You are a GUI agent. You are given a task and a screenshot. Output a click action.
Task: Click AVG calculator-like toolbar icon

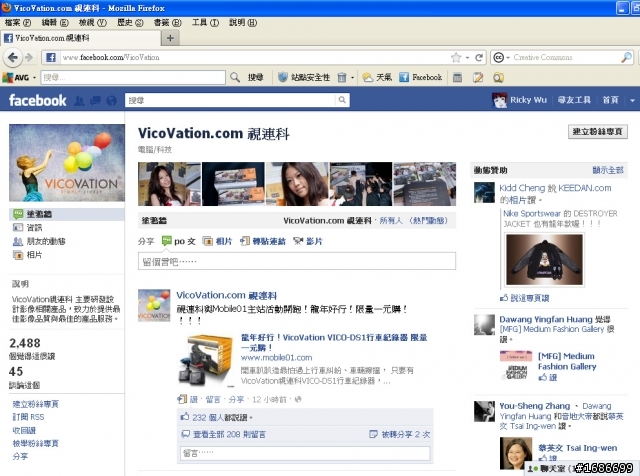click(458, 77)
